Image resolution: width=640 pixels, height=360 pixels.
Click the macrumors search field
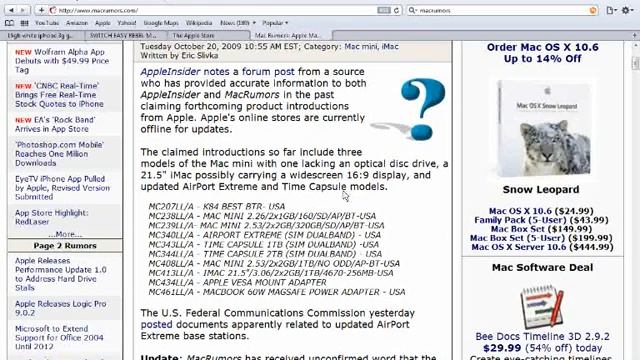(504, 11)
